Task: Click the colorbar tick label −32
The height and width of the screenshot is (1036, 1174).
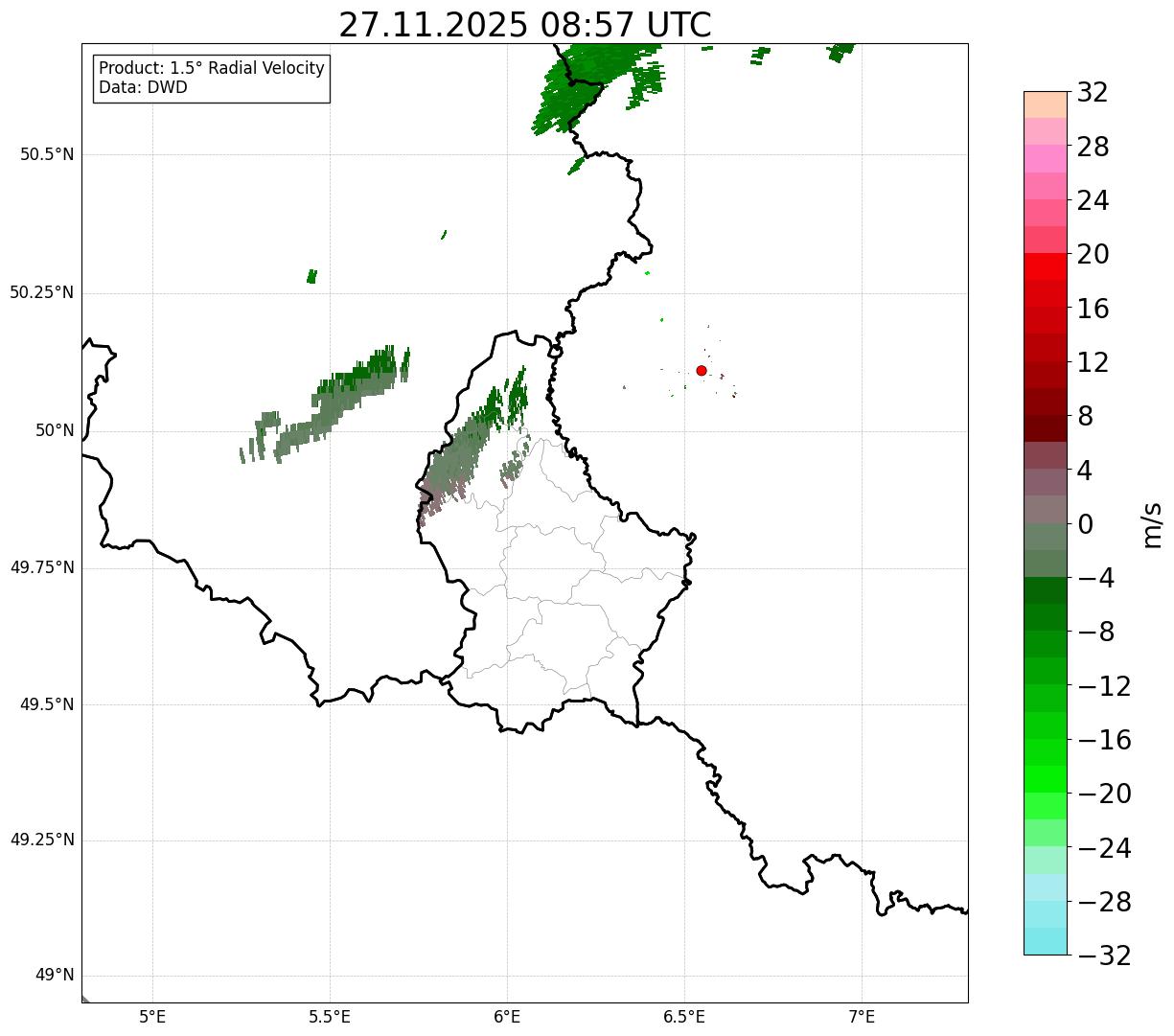Action: [x=1104, y=955]
